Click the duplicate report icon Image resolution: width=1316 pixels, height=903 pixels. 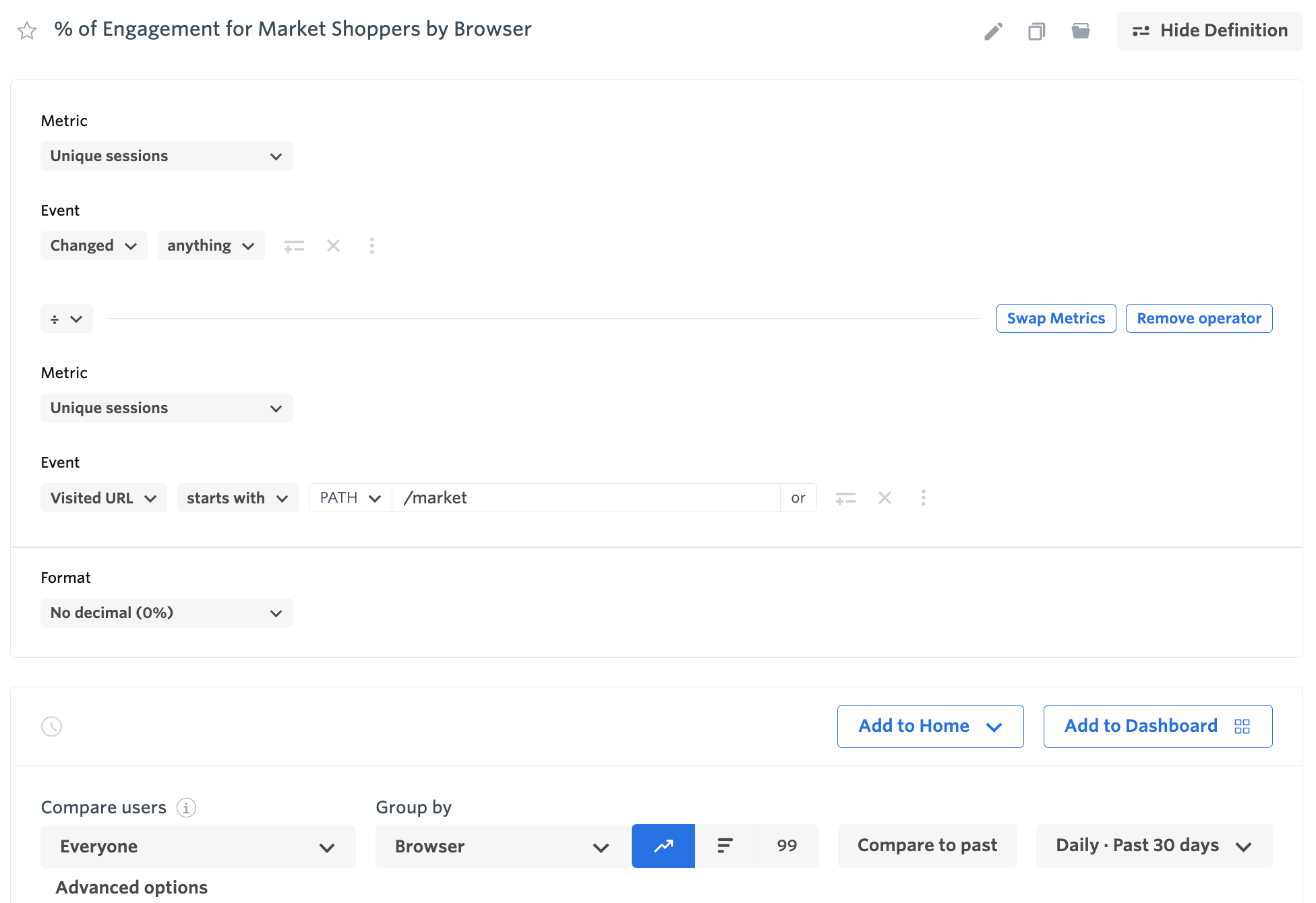(1036, 31)
